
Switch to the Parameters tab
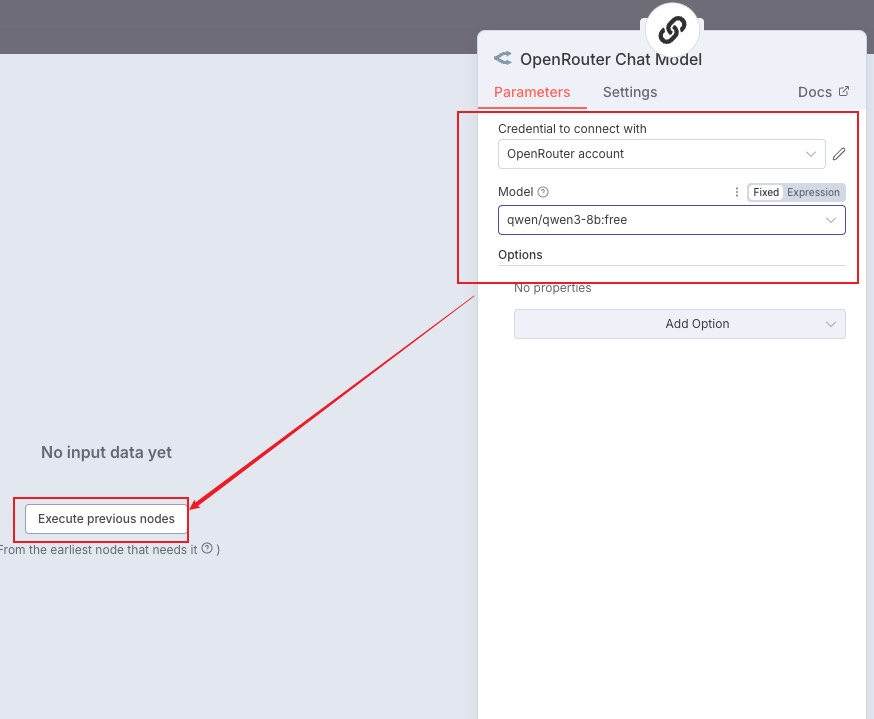(532, 92)
